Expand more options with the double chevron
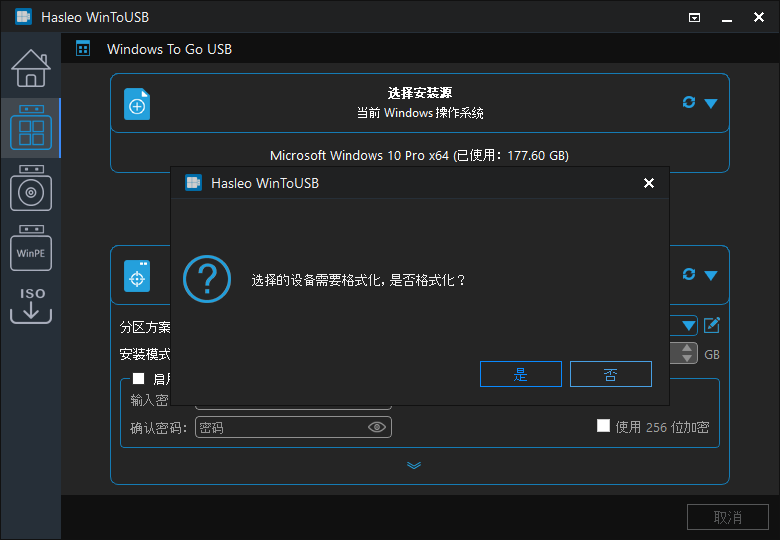 (x=414, y=465)
